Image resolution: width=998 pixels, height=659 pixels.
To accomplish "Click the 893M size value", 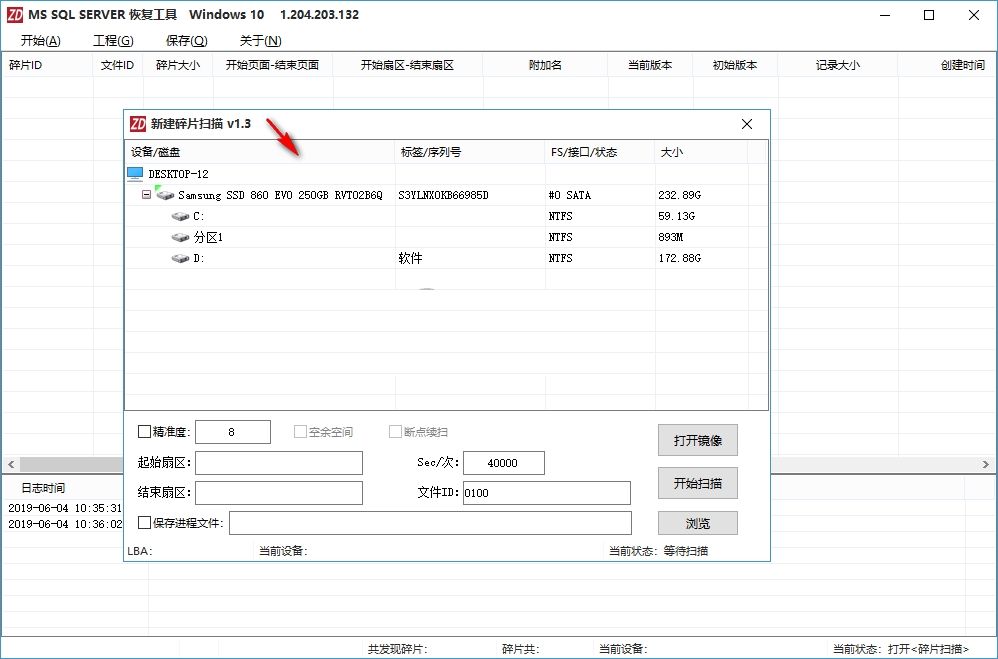I will (x=671, y=237).
